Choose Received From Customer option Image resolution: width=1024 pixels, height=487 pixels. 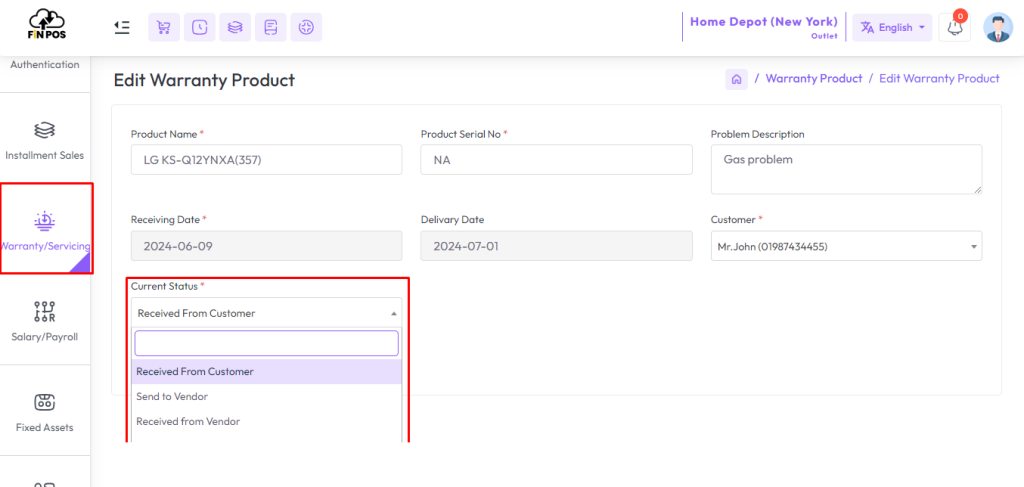[x=266, y=371]
